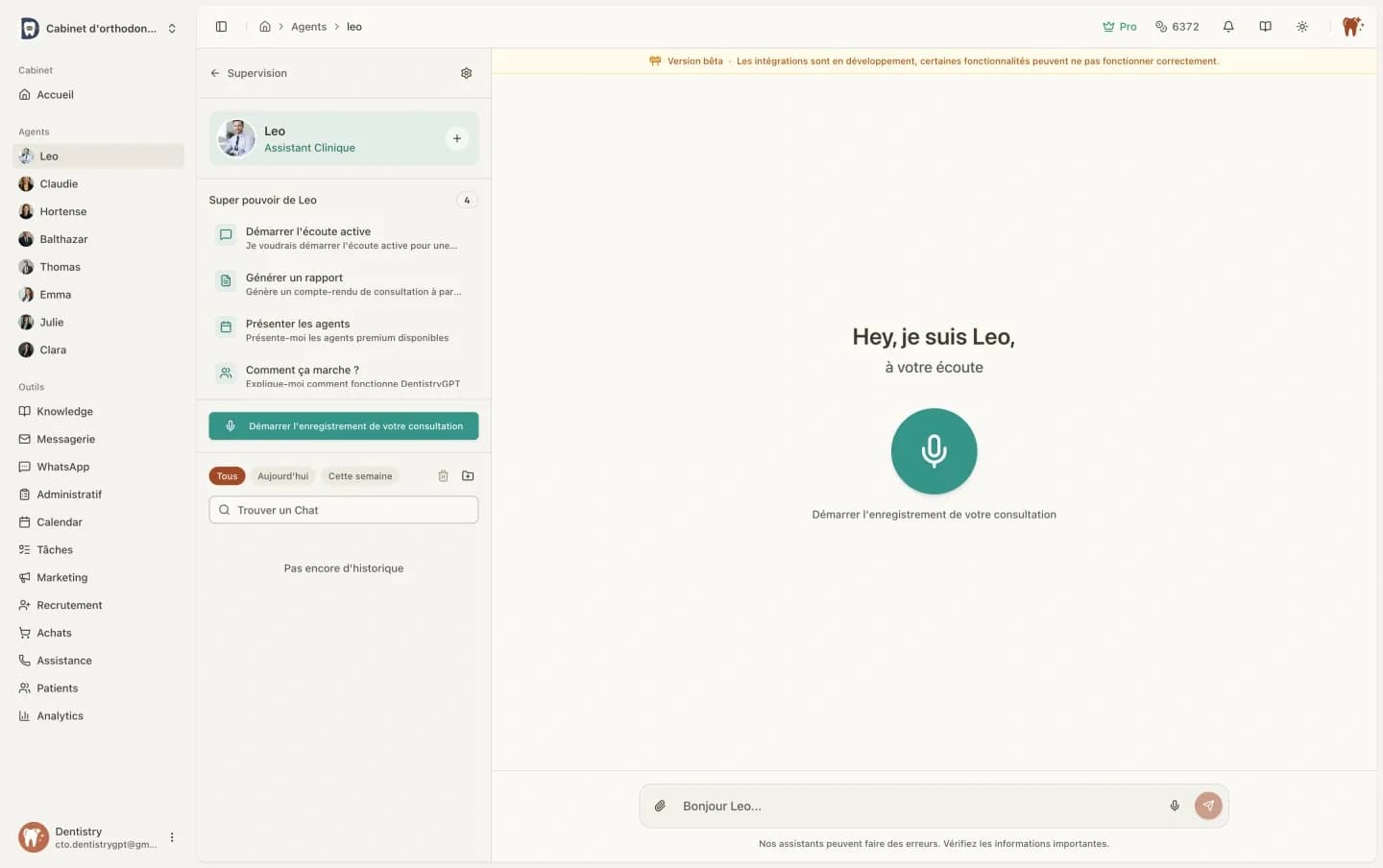This screenshot has height=868, width=1383.
Task: Click the new folder icon
Action: [x=468, y=476]
